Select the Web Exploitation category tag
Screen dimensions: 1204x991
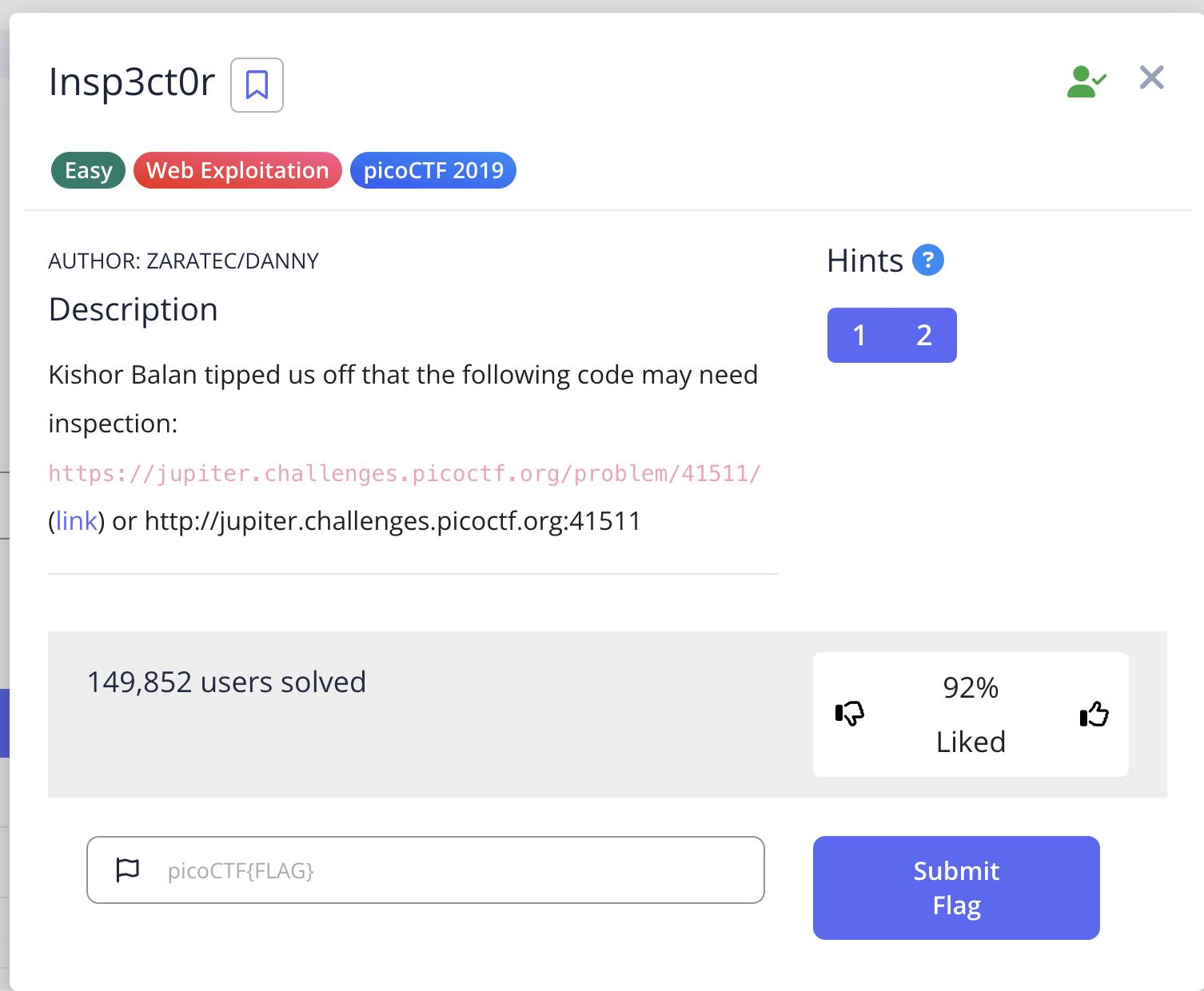[237, 170]
